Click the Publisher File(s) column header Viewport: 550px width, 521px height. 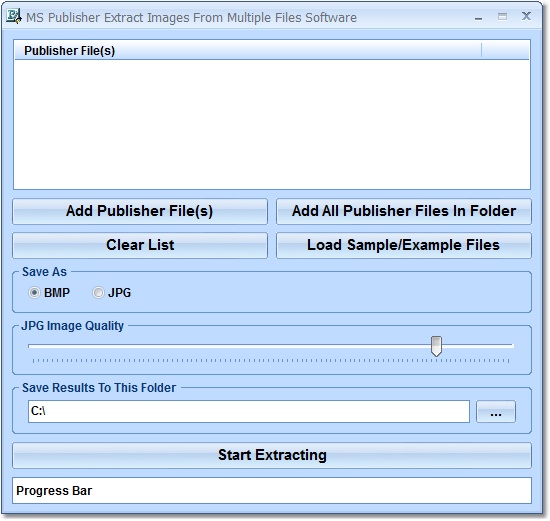click(248, 51)
